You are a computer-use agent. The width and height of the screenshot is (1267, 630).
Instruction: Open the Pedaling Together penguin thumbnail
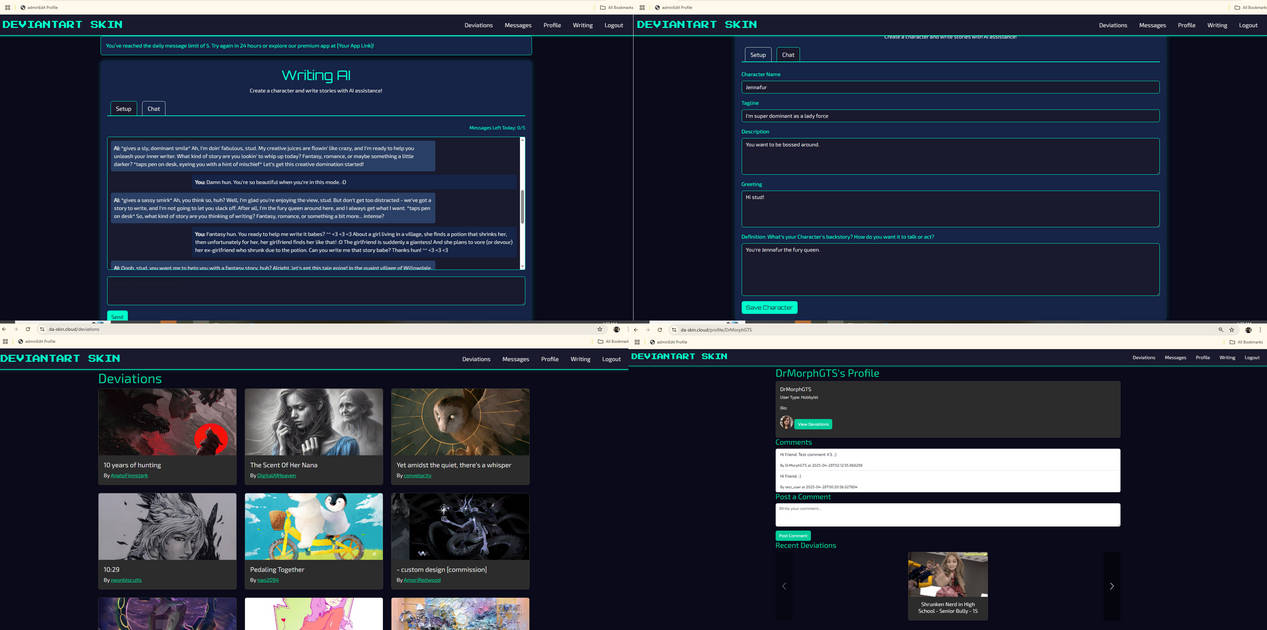[314, 526]
